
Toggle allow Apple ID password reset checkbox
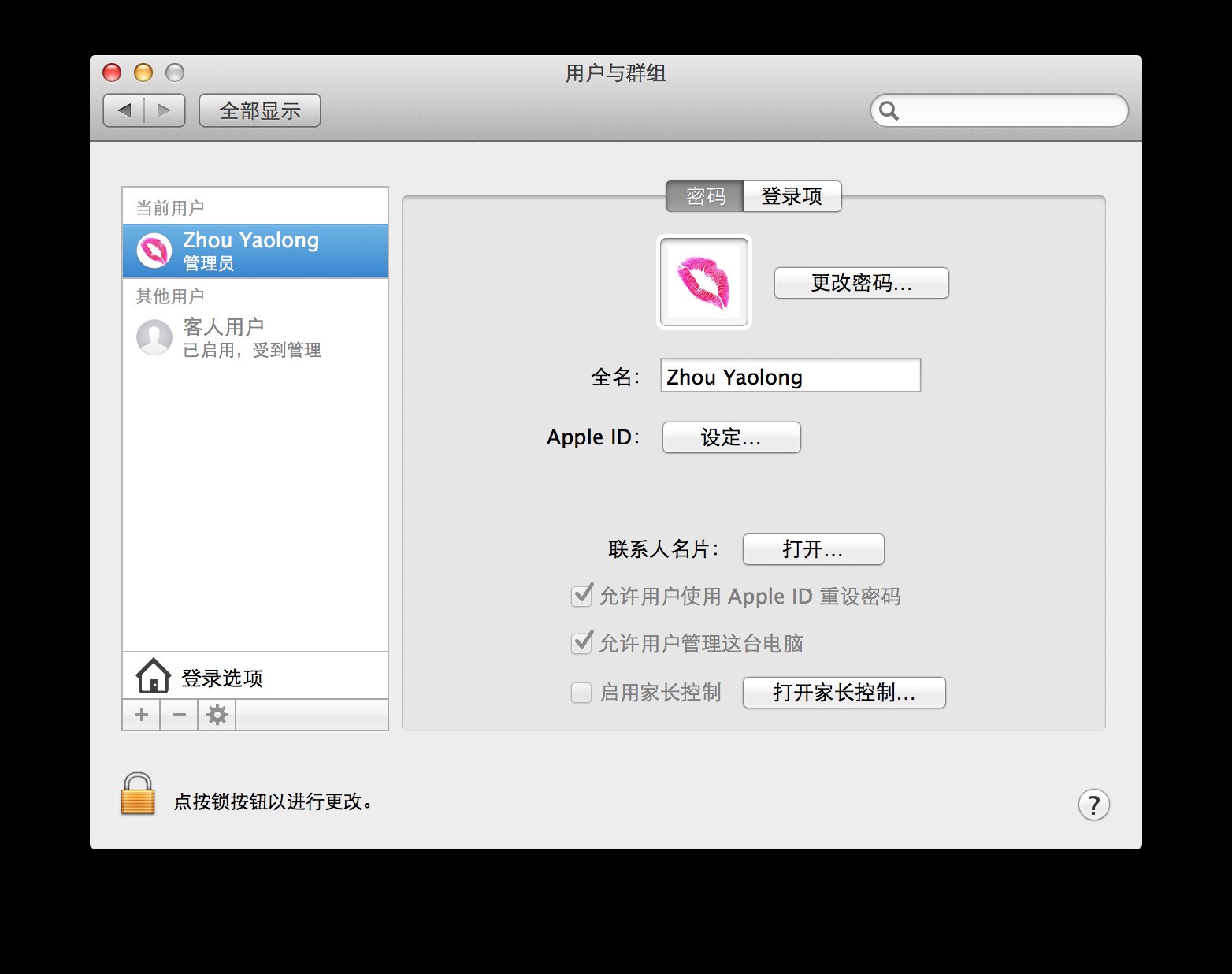click(x=581, y=596)
